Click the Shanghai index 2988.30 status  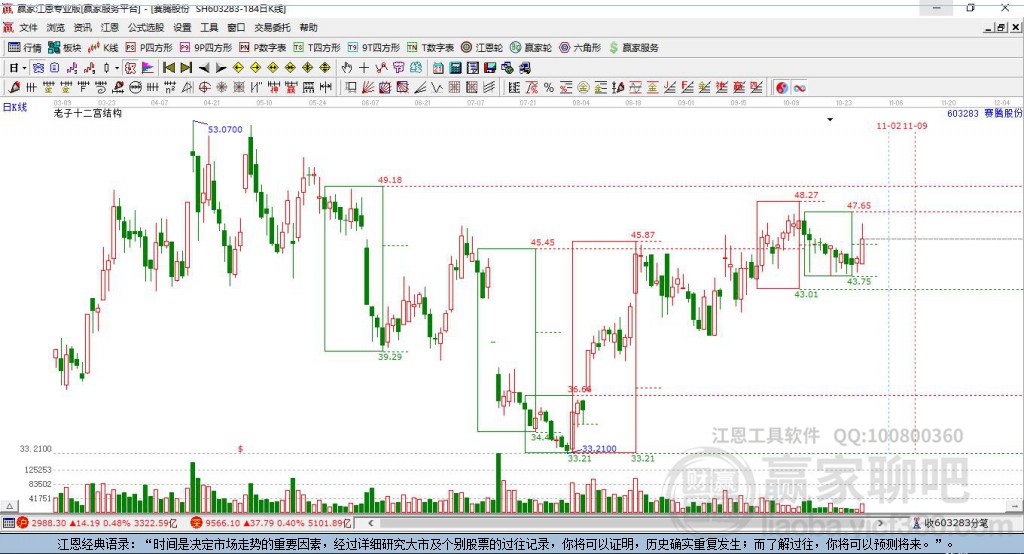coord(97,523)
